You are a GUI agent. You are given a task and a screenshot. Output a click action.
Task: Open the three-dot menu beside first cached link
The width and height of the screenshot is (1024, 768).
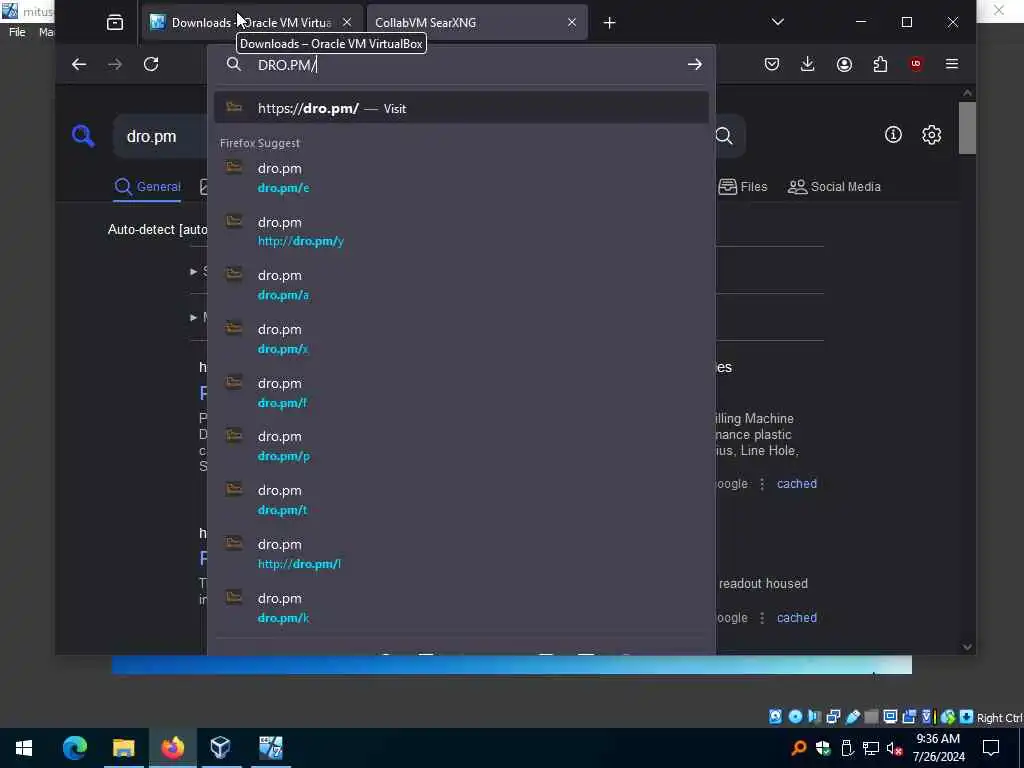(x=762, y=484)
